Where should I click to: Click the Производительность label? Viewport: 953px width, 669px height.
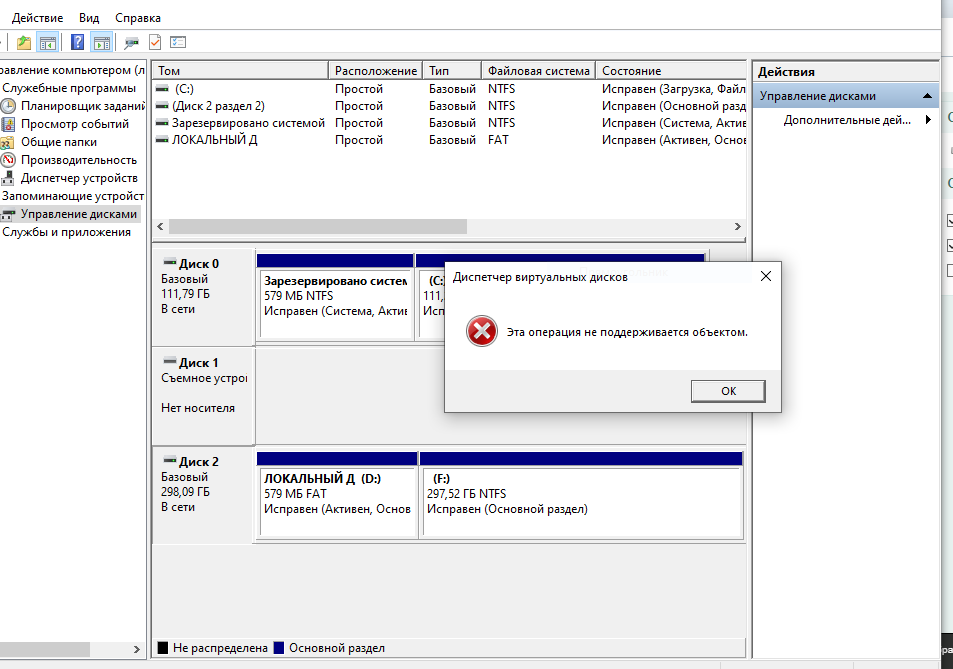tap(79, 160)
